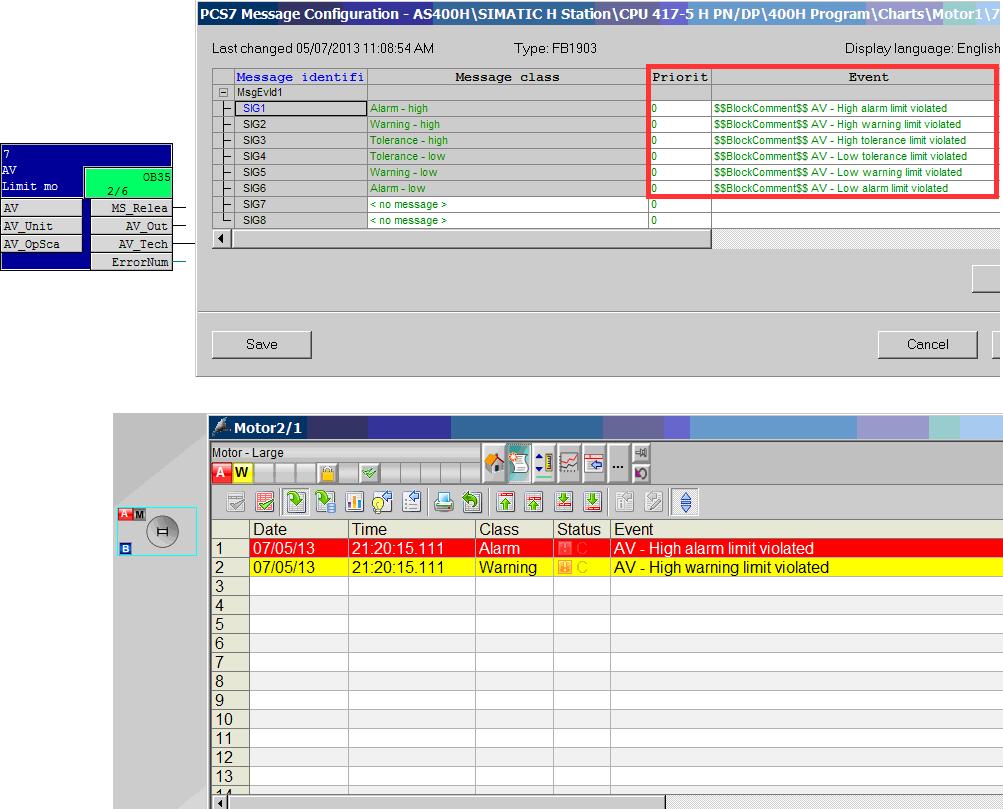Click the 'Date' column header in message list
This screenshot has width=1003, height=809.
(299, 530)
